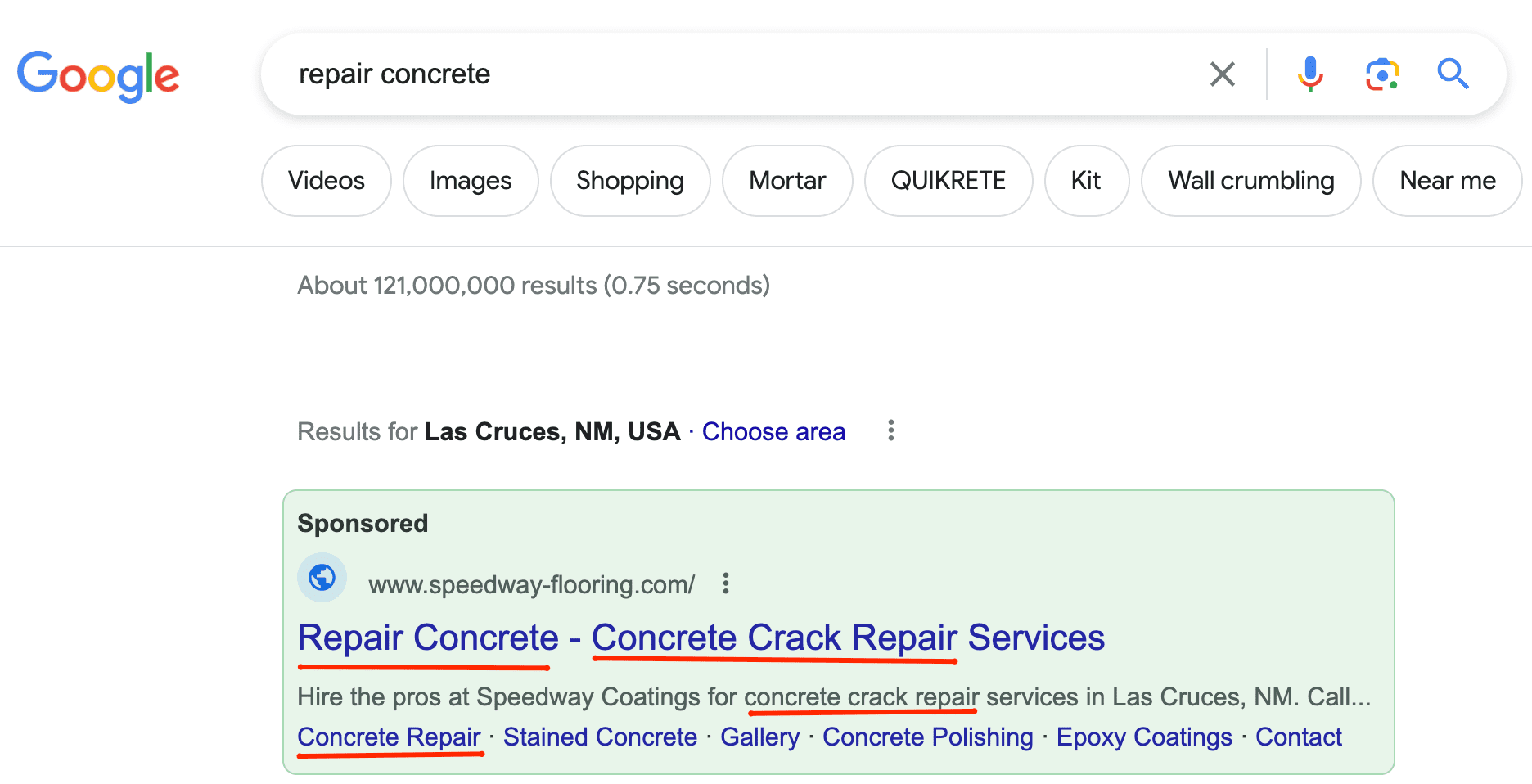Screen dimensions: 1532x784
Task: Open Google Lens image search
Action: tap(1381, 74)
